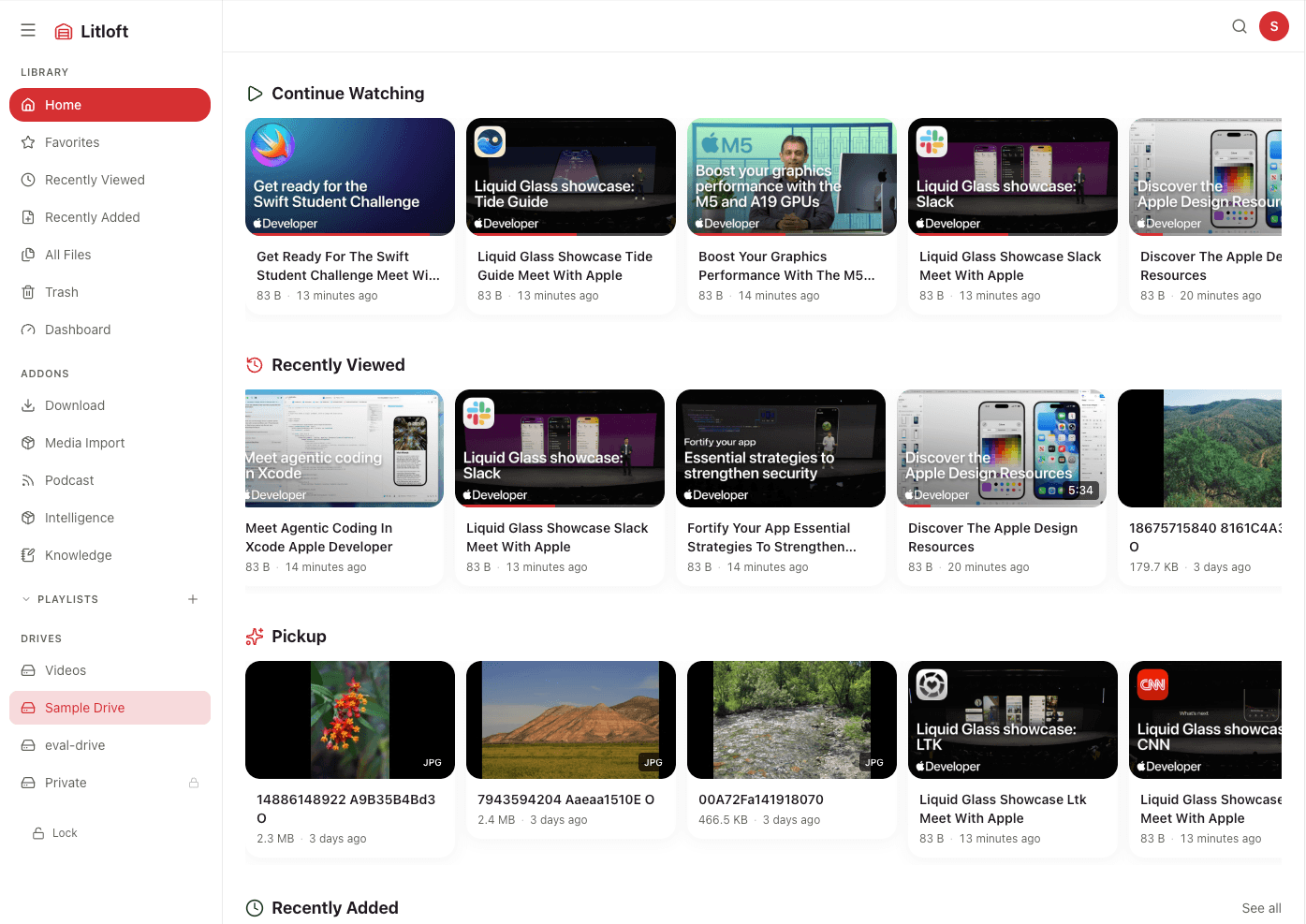Click the download arrow icon in Addons

click(28, 405)
